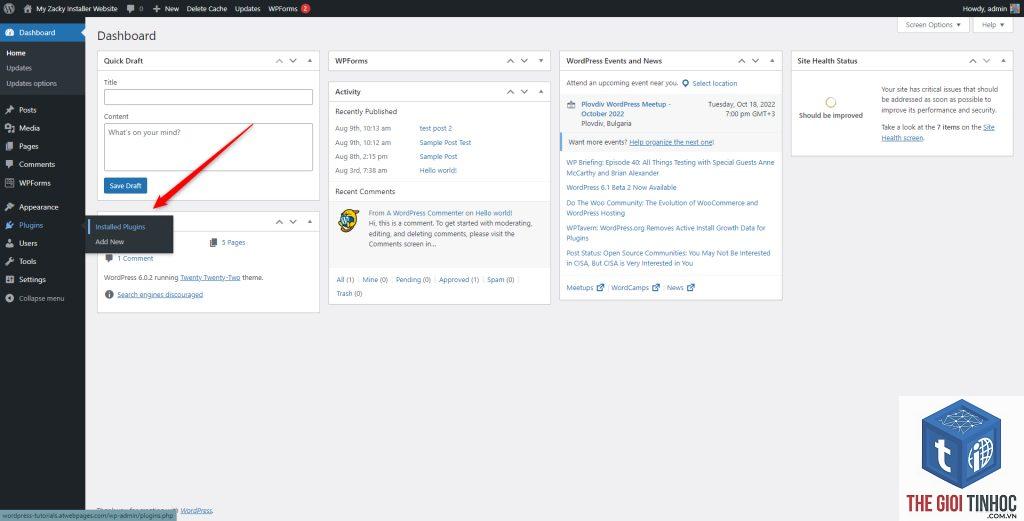This screenshot has height=521, width=1024.
Task: Move Activity widget down
Action: (524, 92)
